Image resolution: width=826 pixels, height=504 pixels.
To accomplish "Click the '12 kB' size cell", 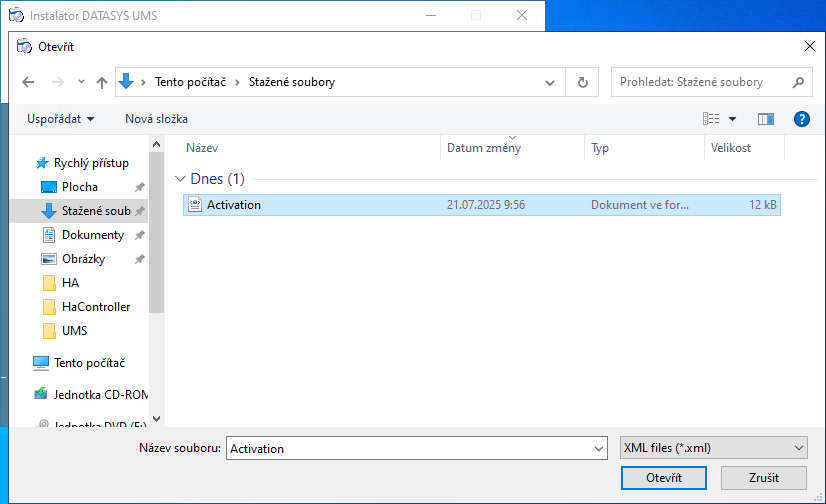I will pos(763,205).
